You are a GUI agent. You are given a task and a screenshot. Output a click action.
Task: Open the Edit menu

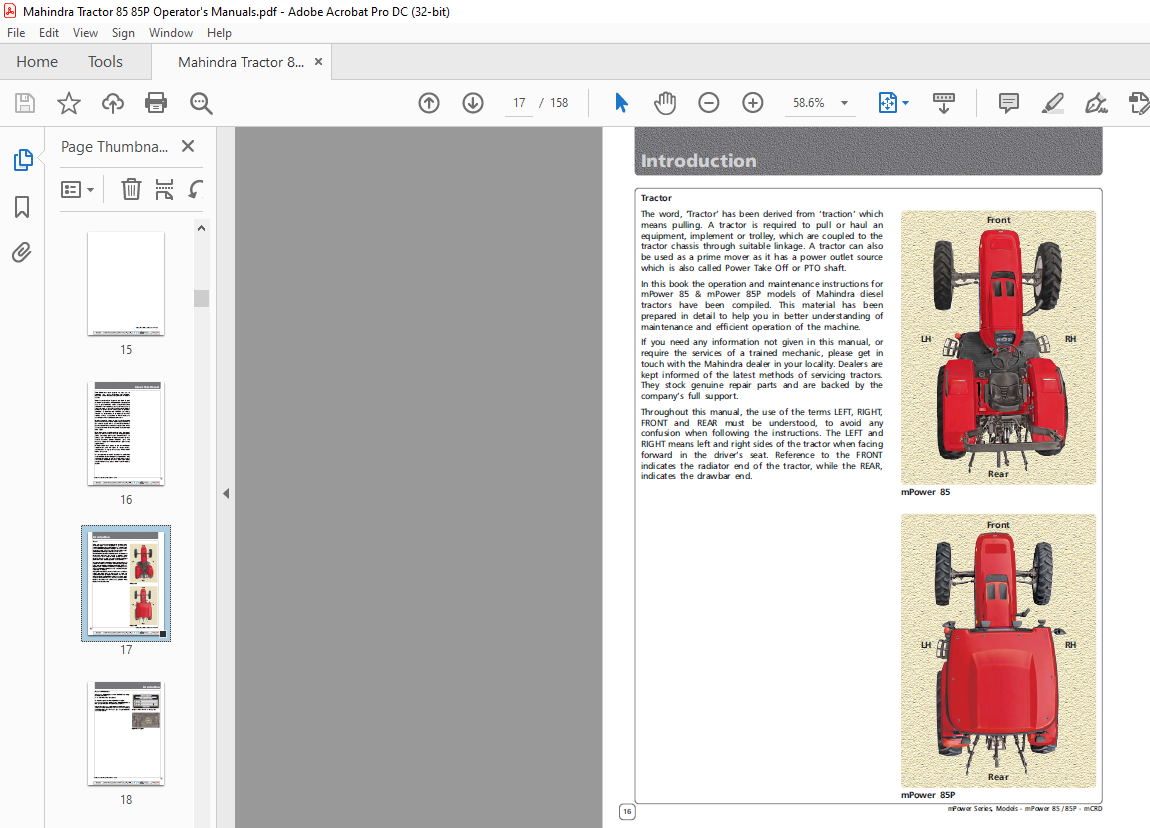click(x=49, y=33)
